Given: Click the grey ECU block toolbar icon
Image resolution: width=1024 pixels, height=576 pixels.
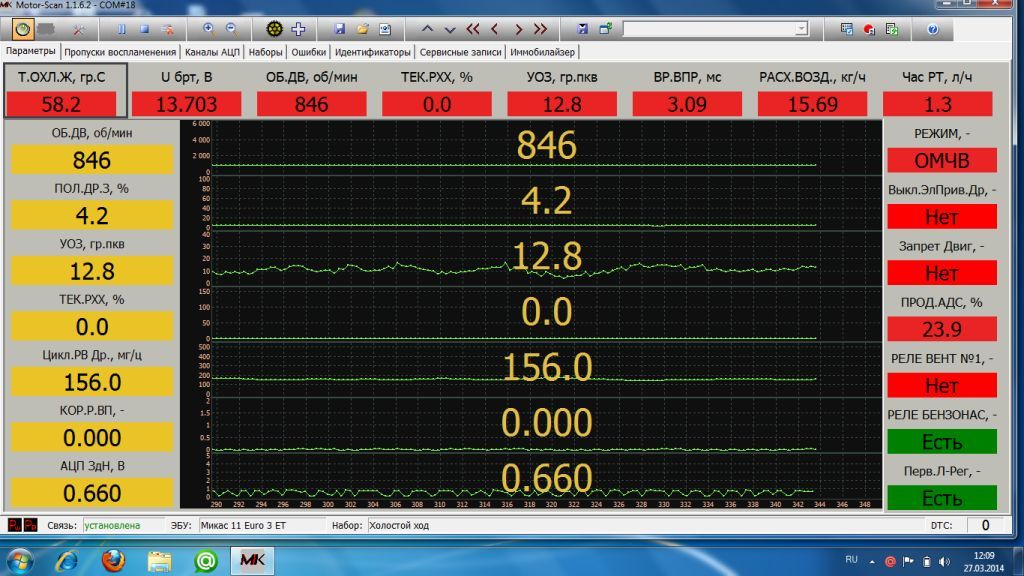Looking at the screenshot, I should [x=46, y=29].
